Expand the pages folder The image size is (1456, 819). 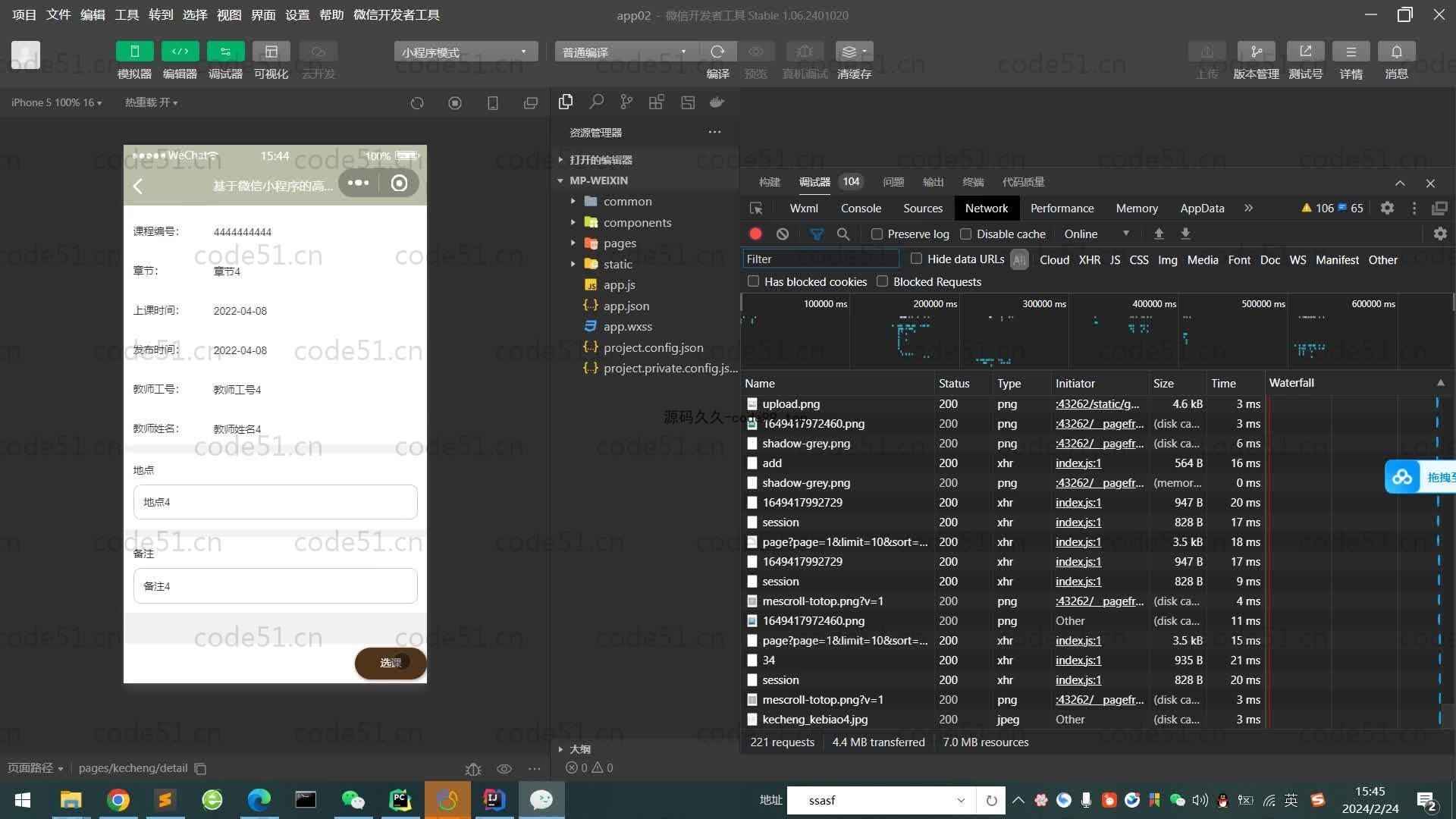pyautogui.click(x=620, y=243)
